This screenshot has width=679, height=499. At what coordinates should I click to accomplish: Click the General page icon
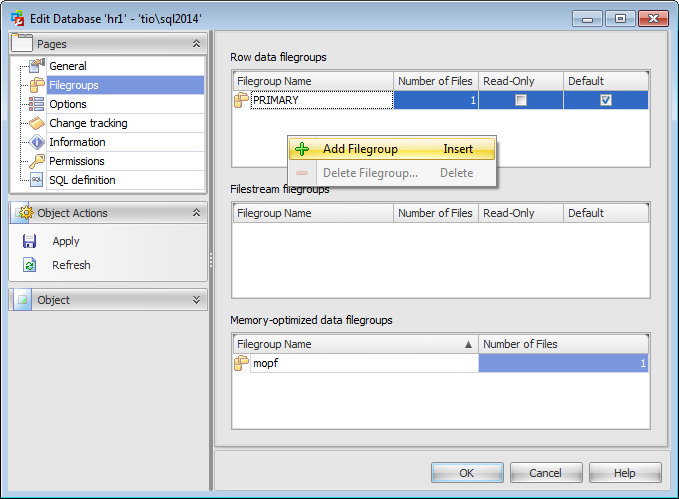coord(37,66)
